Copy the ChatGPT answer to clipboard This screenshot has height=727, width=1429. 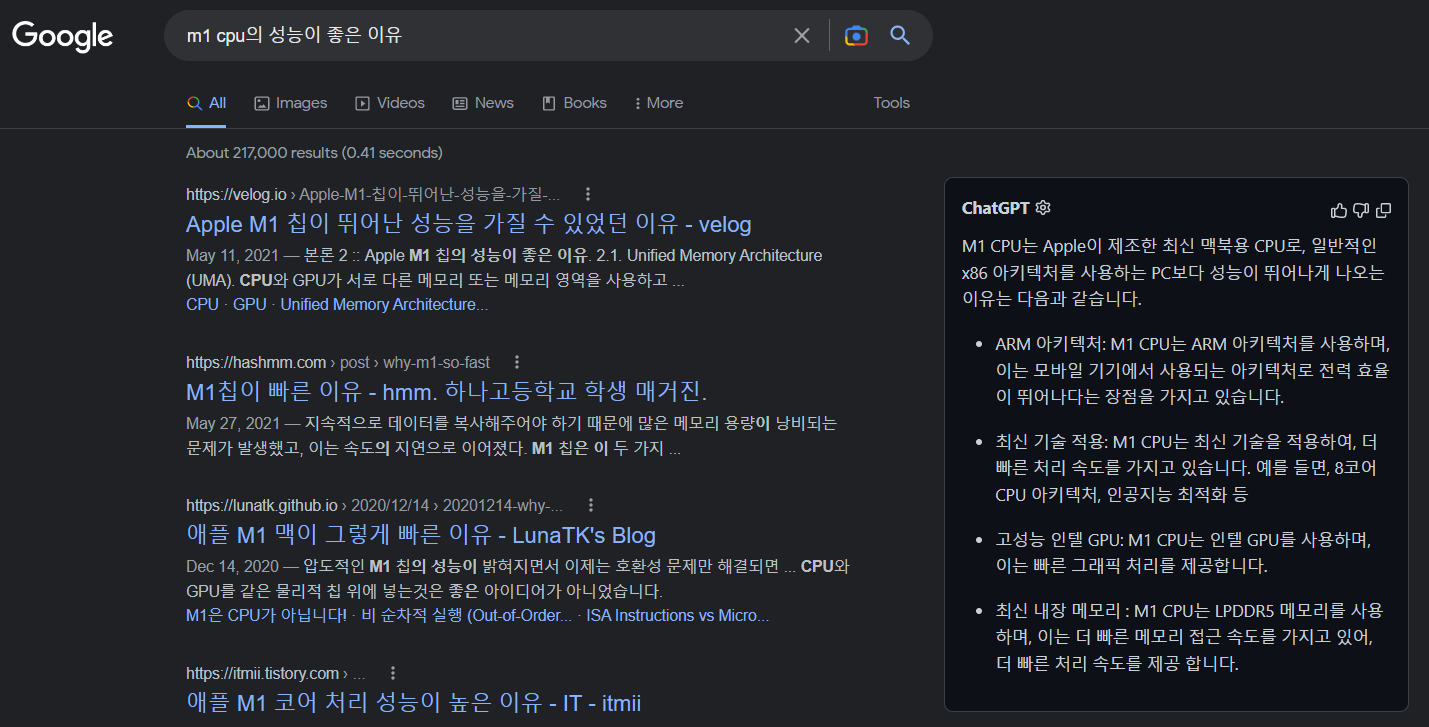1384,210
